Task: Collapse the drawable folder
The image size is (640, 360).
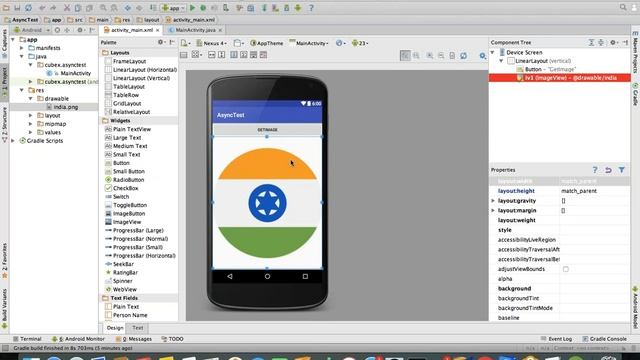Action: [31, 99]
